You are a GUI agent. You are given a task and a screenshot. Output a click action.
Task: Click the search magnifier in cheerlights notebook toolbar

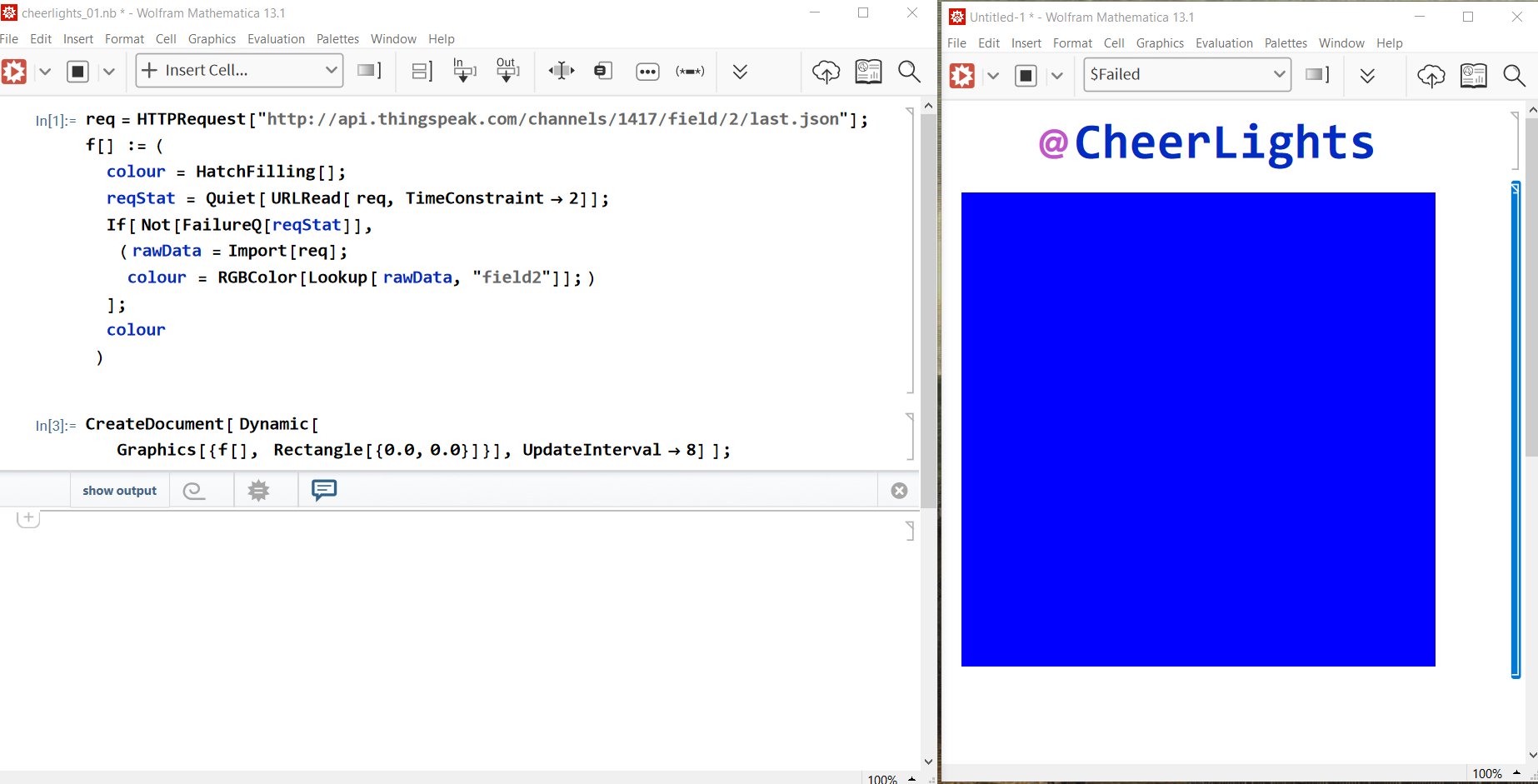(x=909, y=72)
